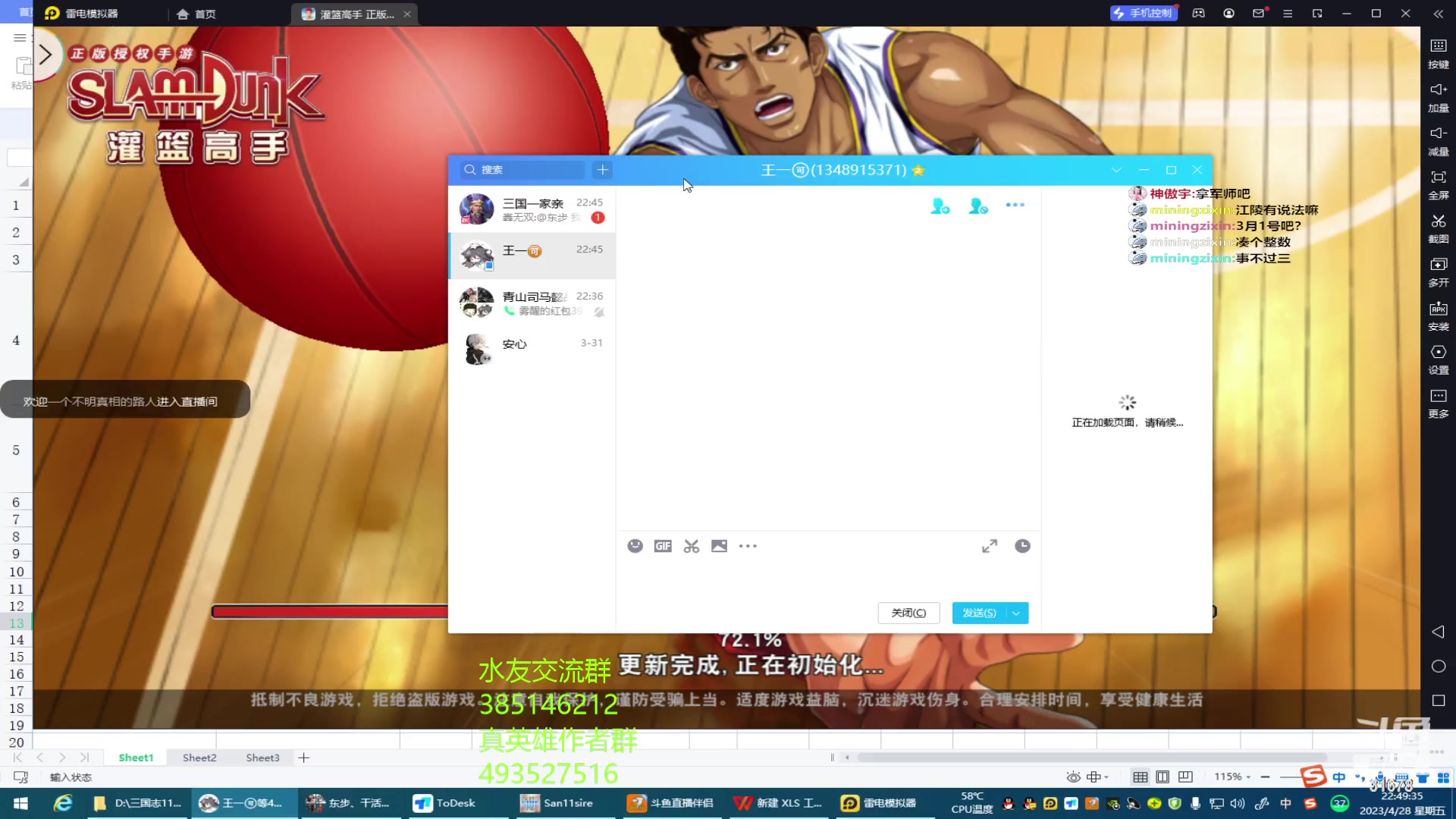Open emulator 设置 settings
This screenshot has height=819, width=1456.
coord(1438,359)
